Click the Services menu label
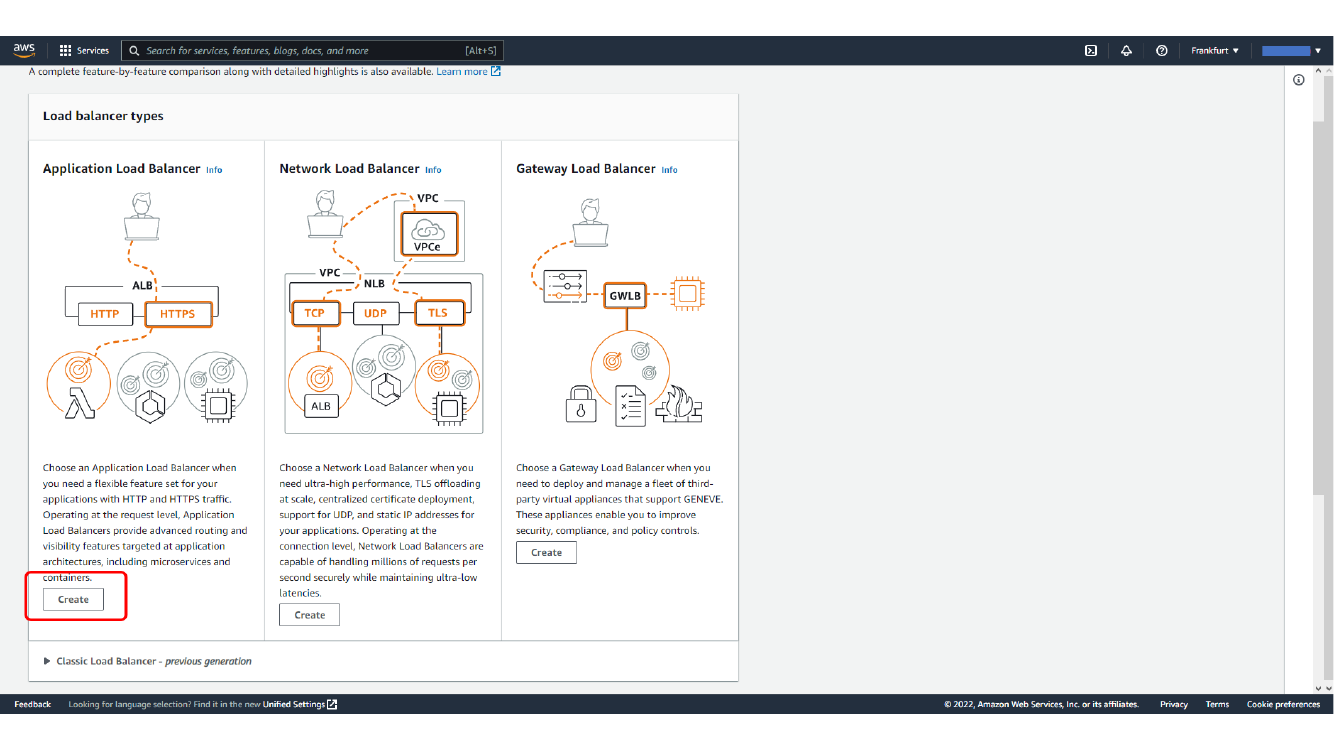Screen dimensions: 1334x750 pyautogui.click(x=93, y=50)
